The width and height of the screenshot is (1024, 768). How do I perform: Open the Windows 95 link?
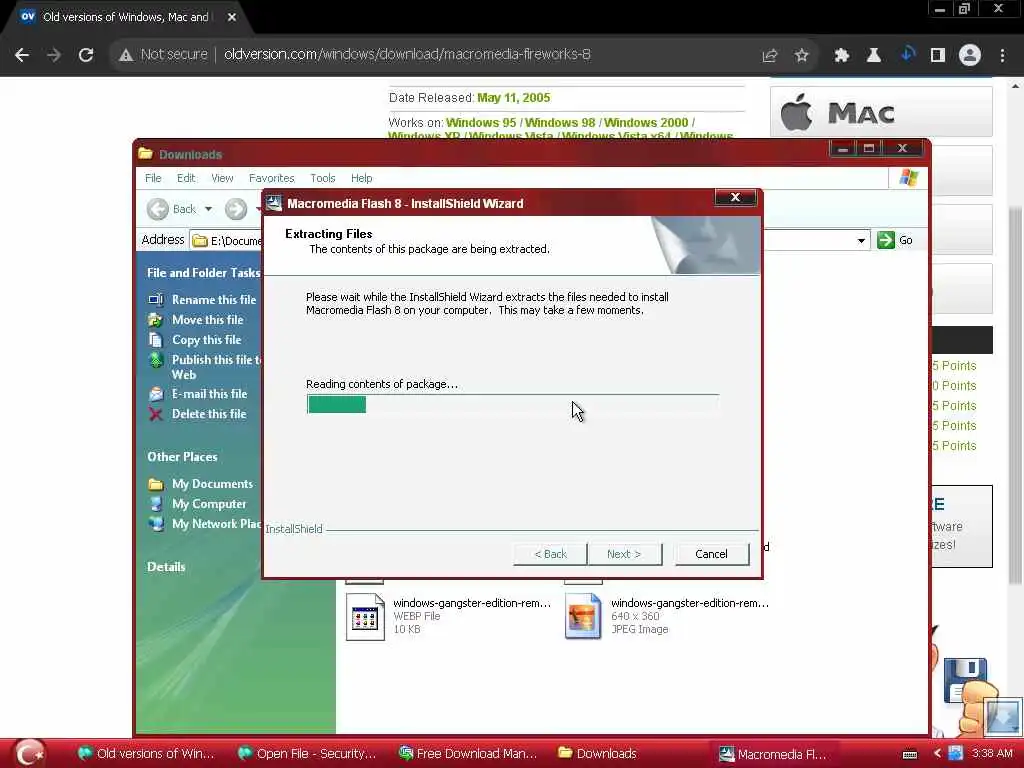pyautogui.click(x=481, y=123)
